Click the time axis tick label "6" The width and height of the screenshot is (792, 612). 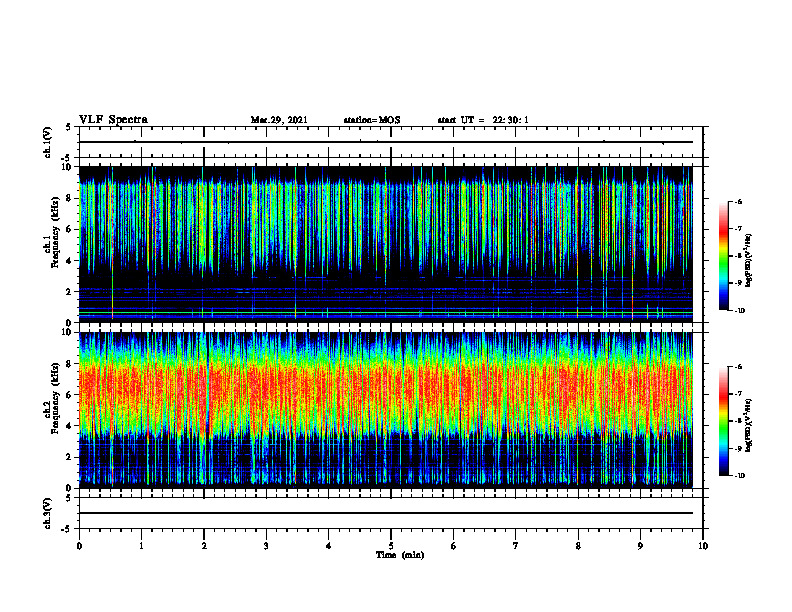coord(454,546)
